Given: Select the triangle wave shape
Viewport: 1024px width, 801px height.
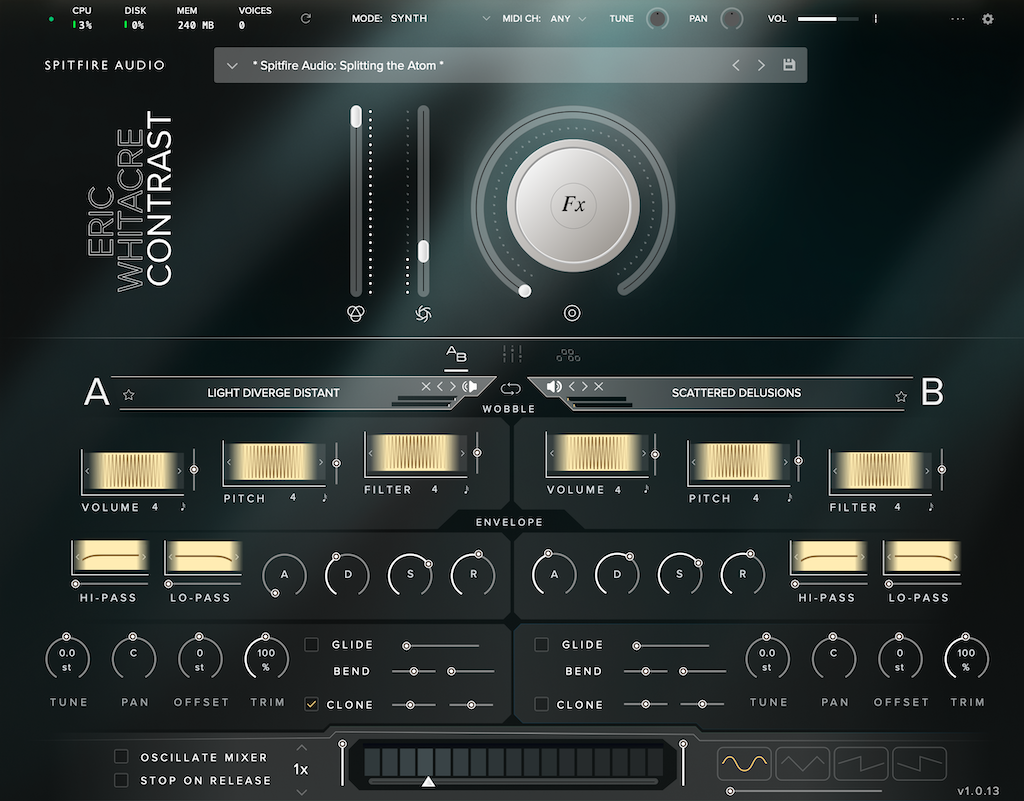Looking at the screenshot, I should (x=803, y=763).
